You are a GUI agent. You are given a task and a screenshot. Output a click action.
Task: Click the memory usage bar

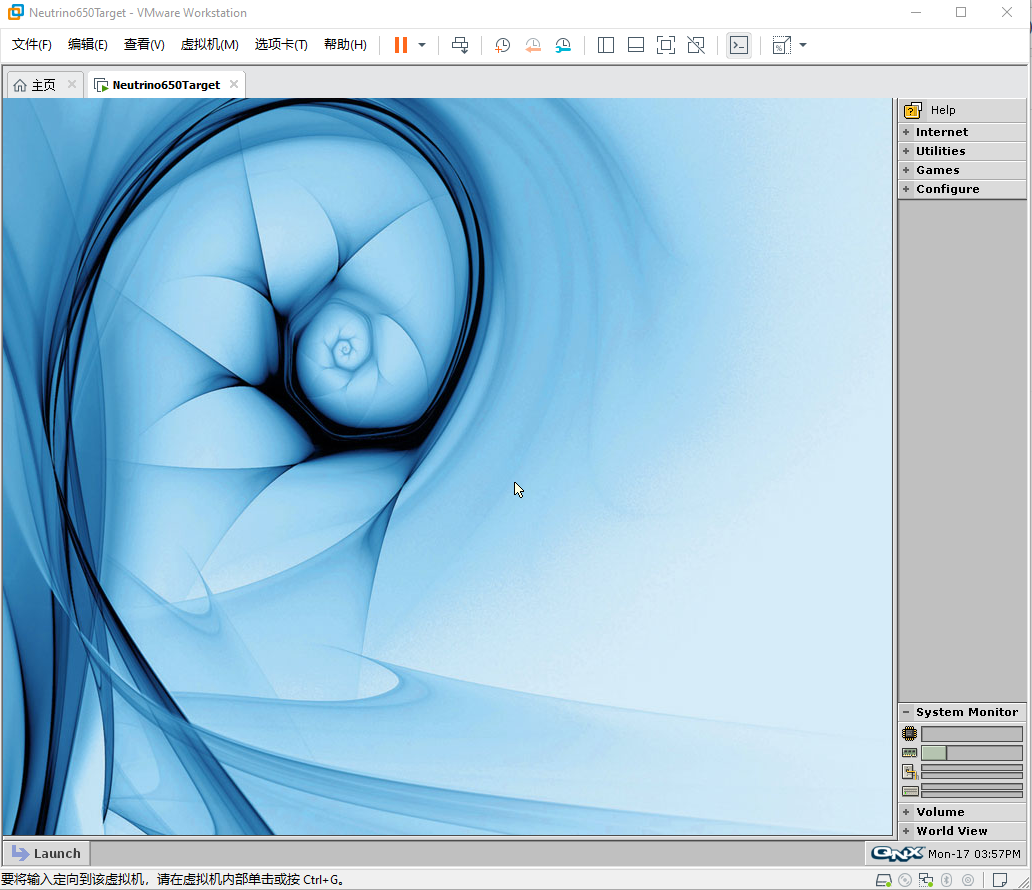(x=971, y=752)
